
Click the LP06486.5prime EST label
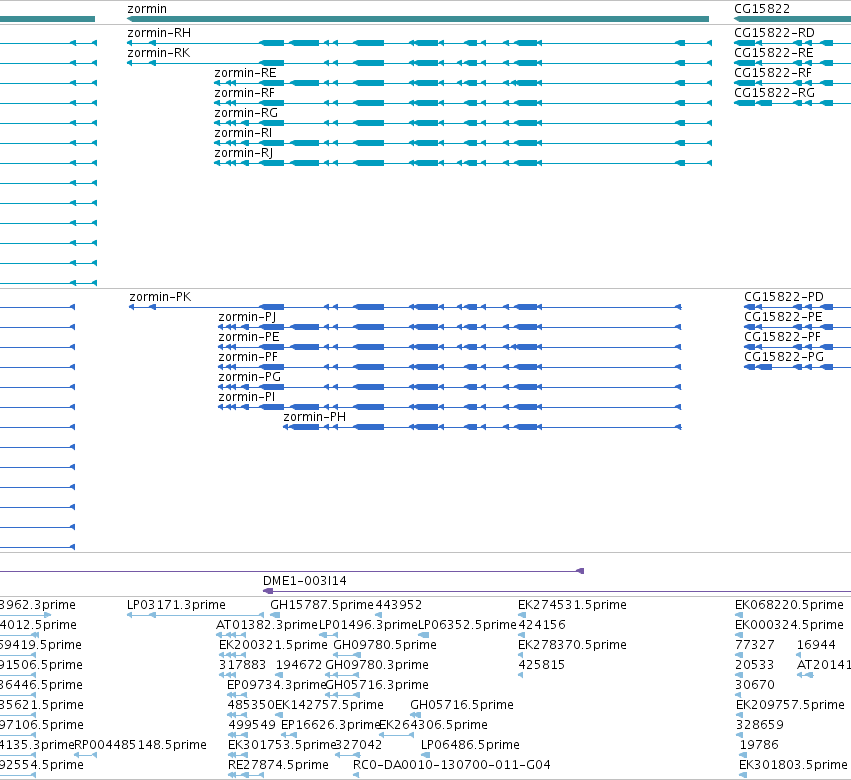pyautogui.click(x=471, y=745)
